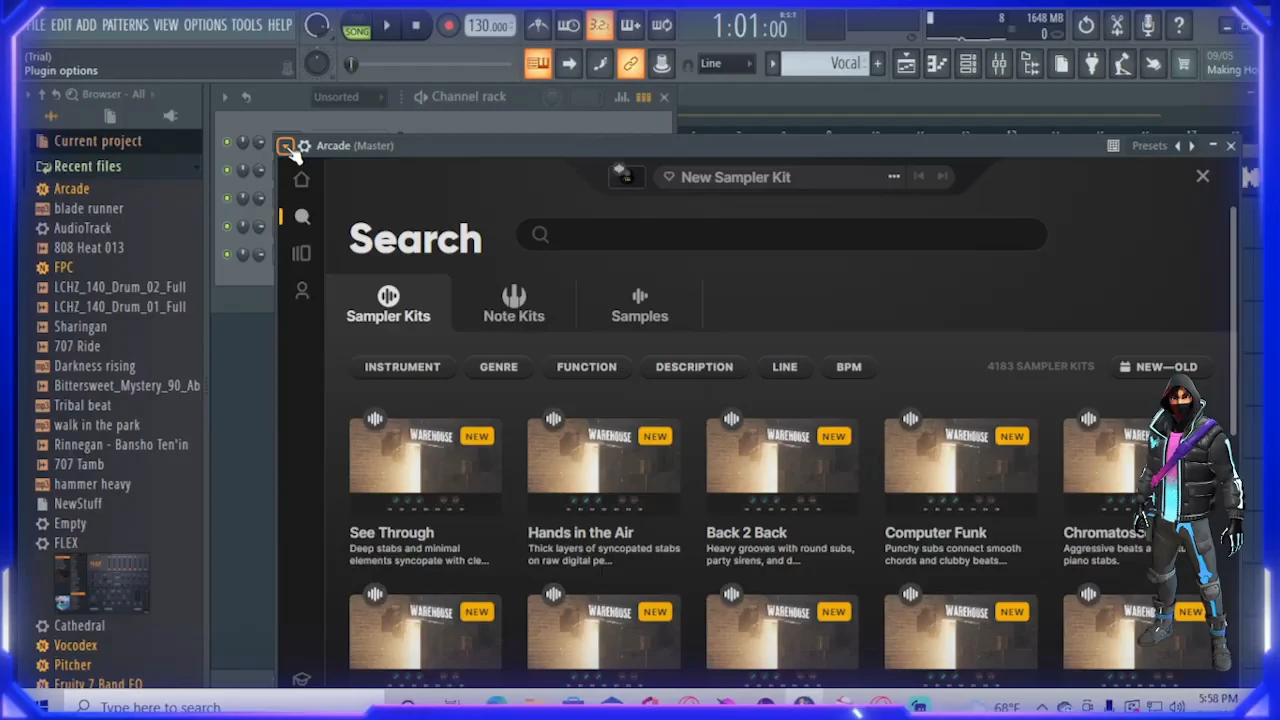Open the Playlist view icon
Image resolution: width=1280 pixels, height=720 pixels.
click(x=906, y=64)
